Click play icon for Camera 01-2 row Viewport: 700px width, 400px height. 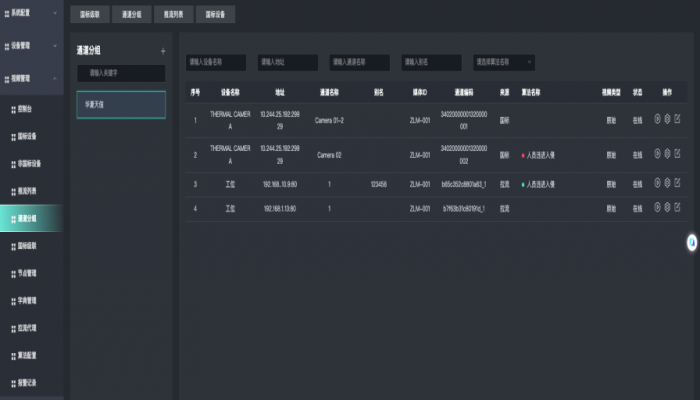click(657, 119)
